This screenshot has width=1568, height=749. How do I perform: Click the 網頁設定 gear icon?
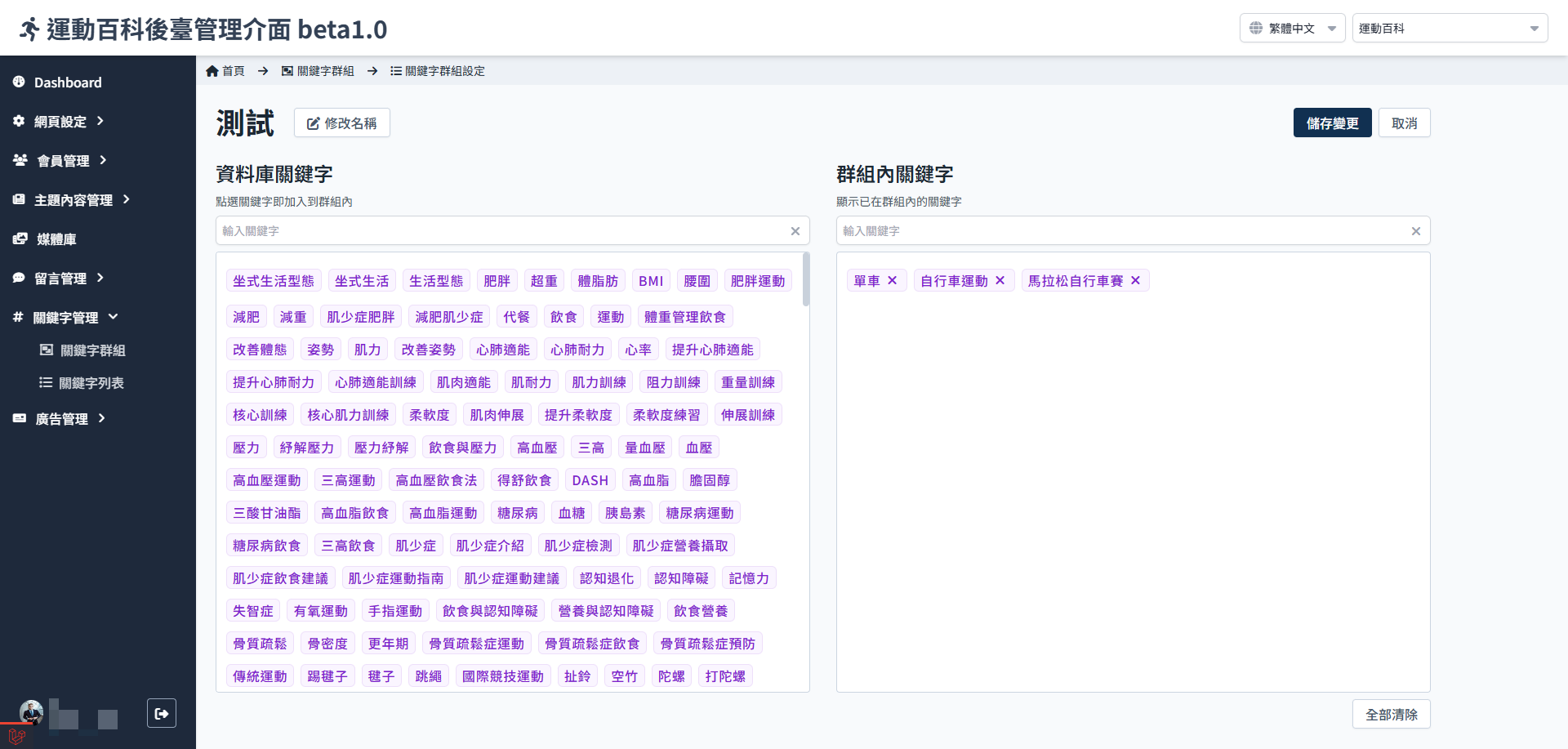point(19,121)
